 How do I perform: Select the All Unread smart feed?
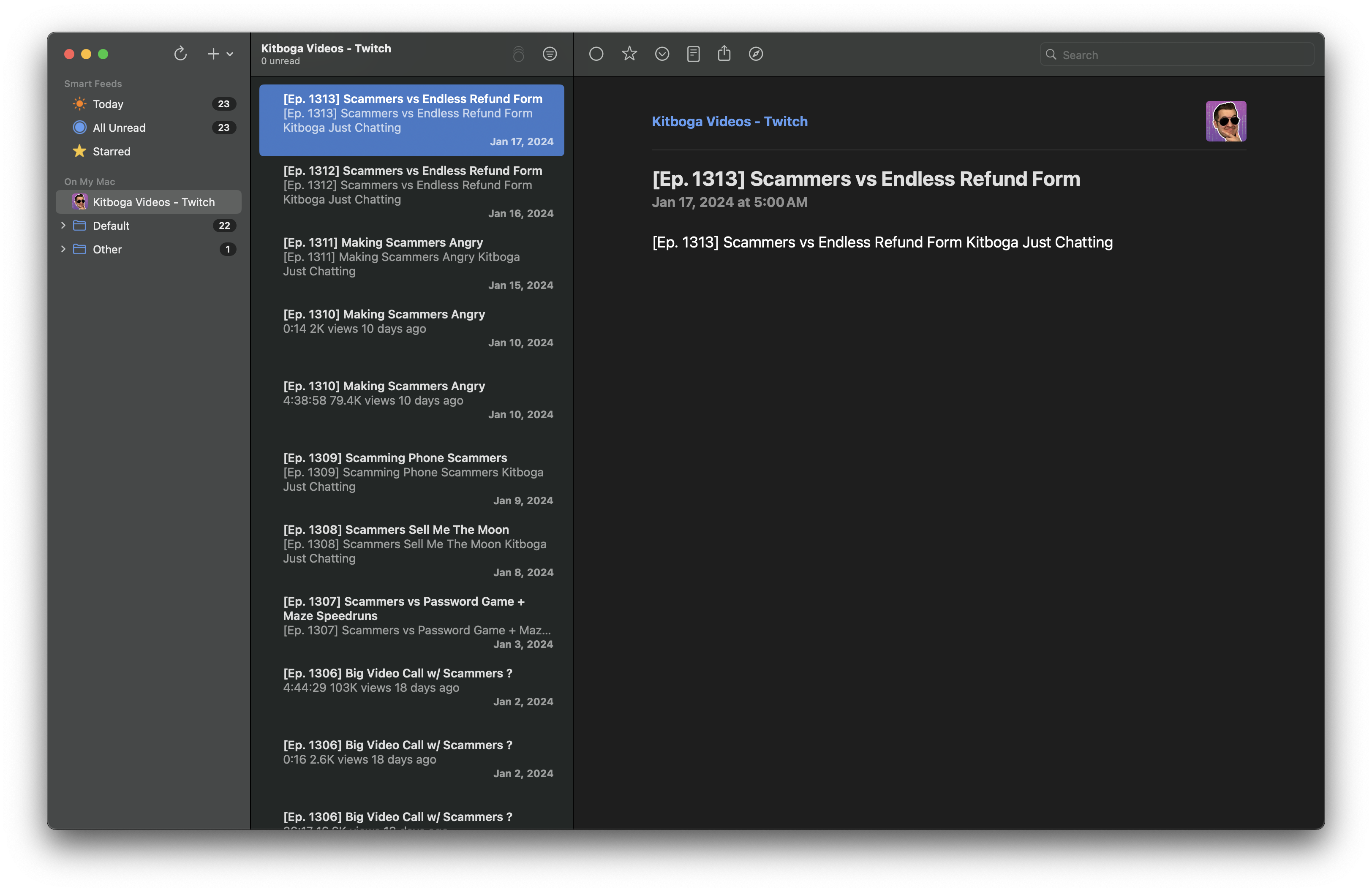149,128
